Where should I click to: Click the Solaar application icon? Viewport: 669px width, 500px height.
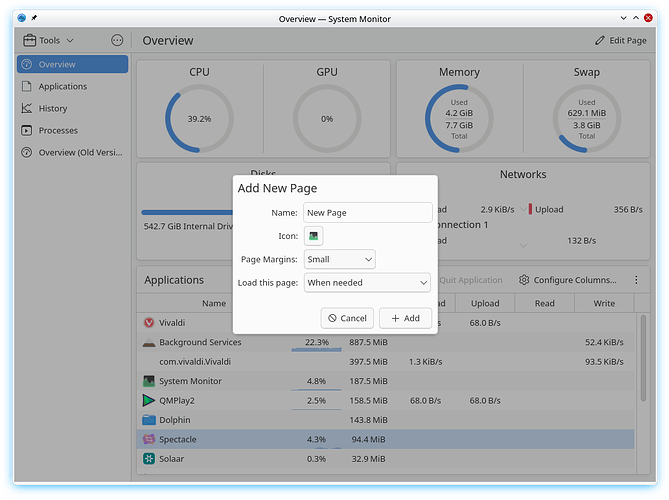(149, 459)
